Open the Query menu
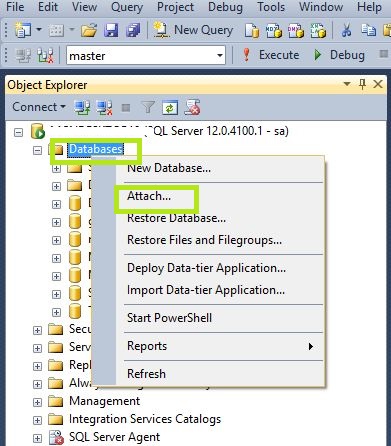 coord(127,7)
